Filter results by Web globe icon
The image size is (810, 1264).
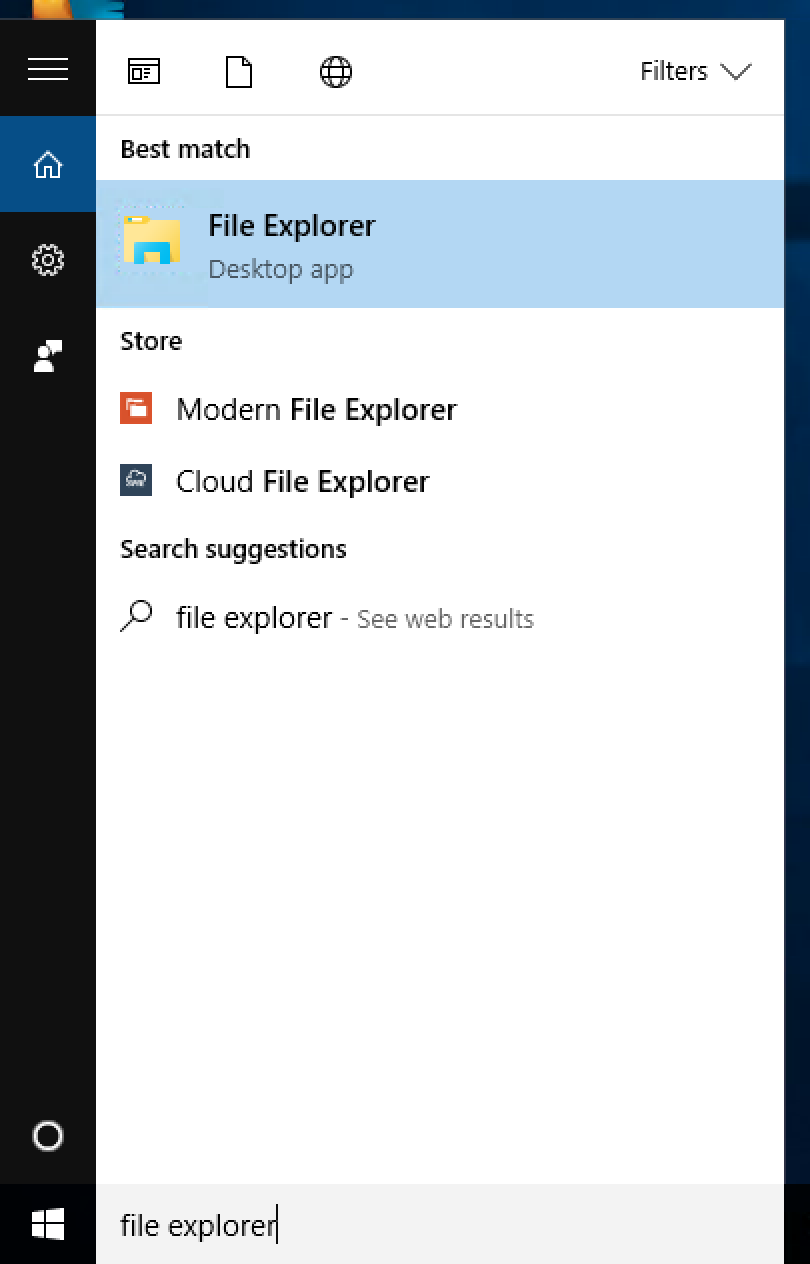click(x=336, y=71)
